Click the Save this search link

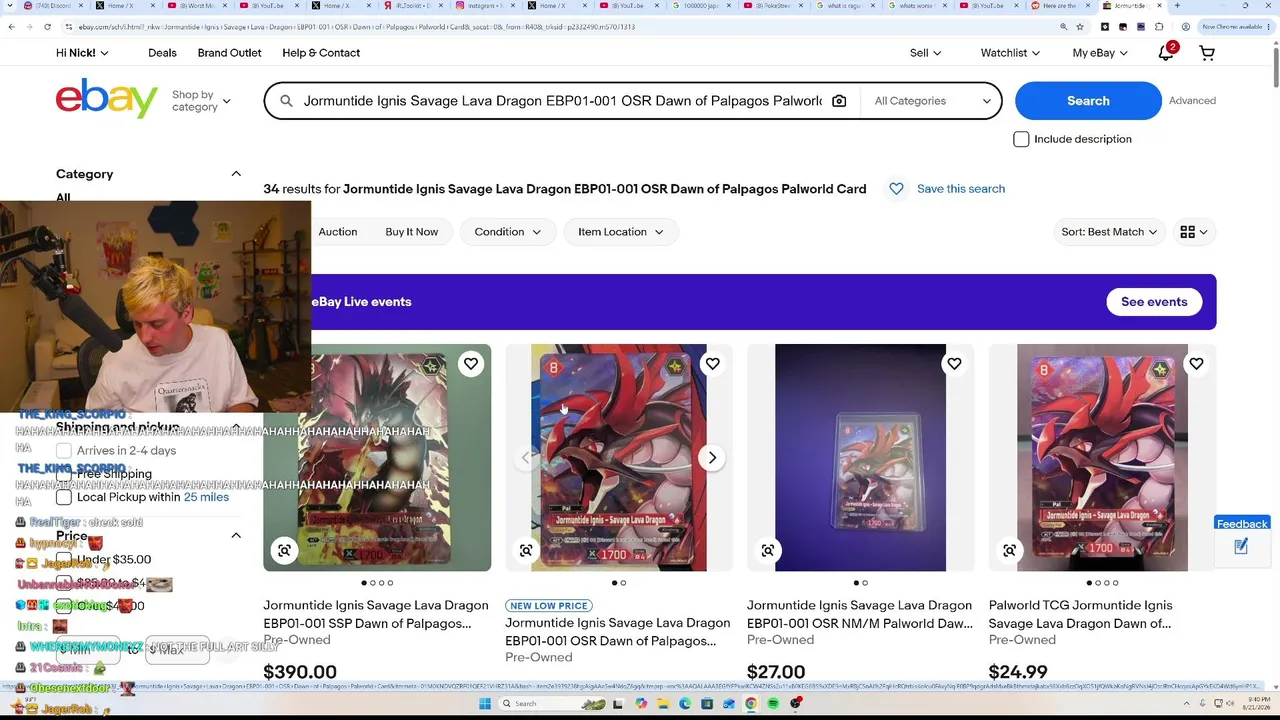point(961,189)
